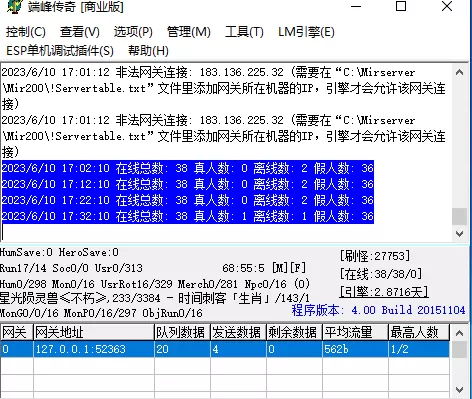Open the LM引擎(E) menu
Image resolution: width=472 pixels, height=399 pixels.
click(x=306, y=32)
